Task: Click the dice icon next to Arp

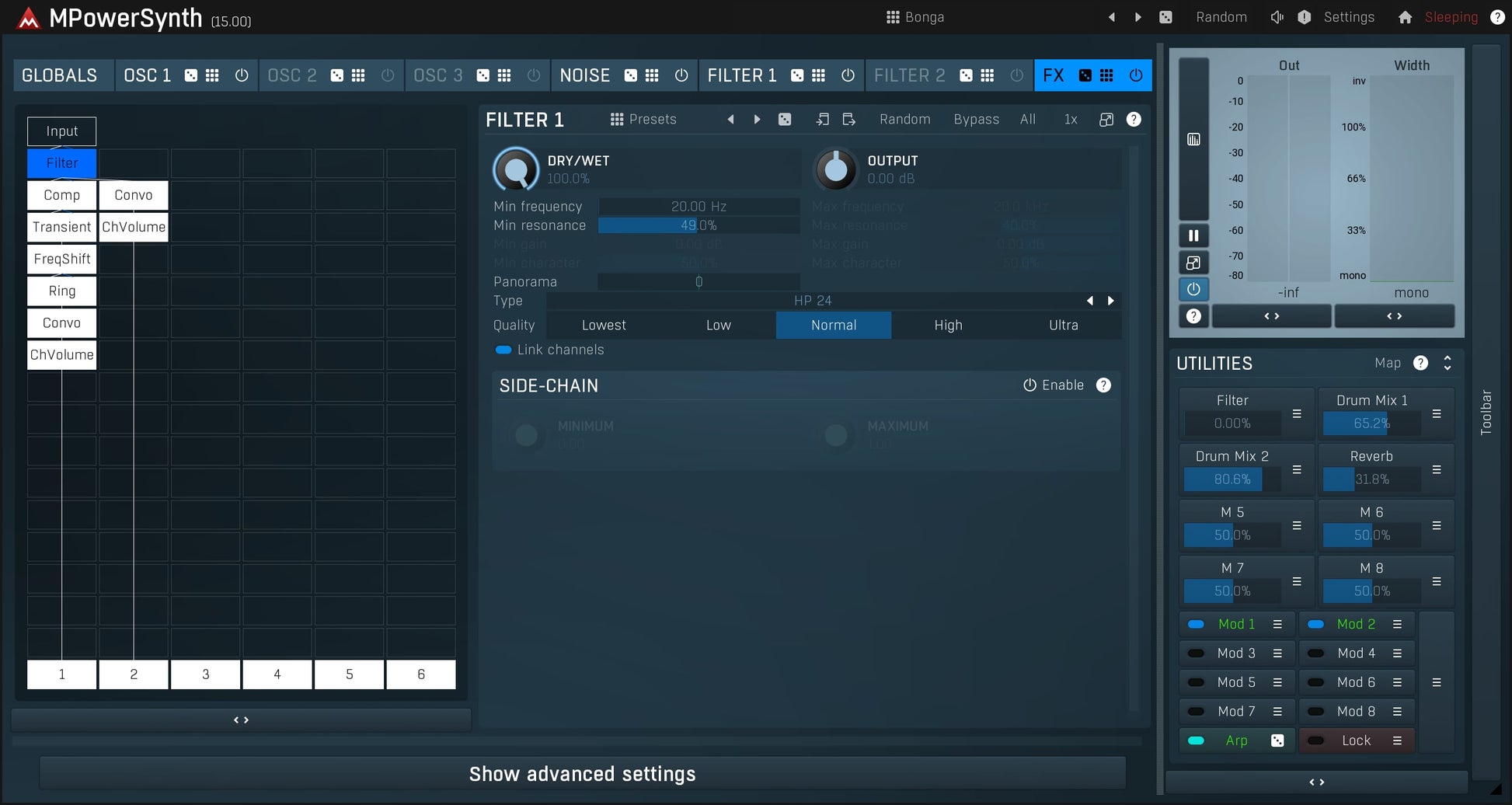Action: point(1278,741)
